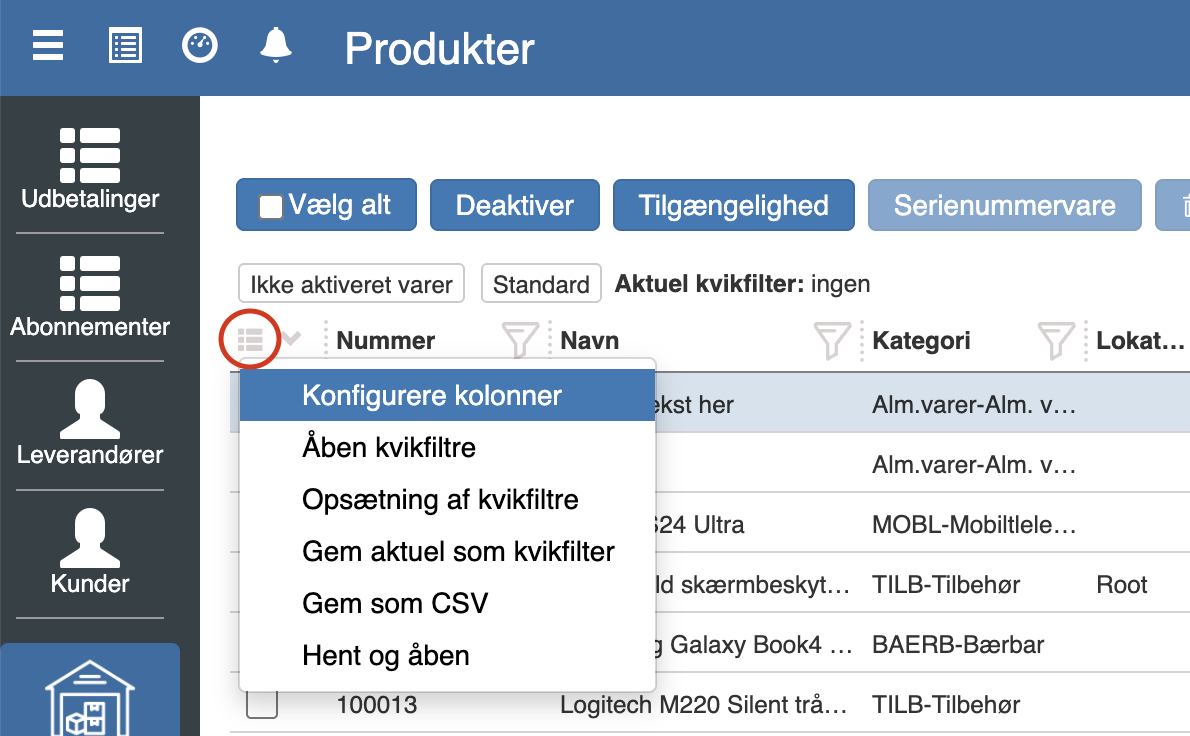1190x736 pixels.
Task: Open Leverandører section in sidebar
Action: [x=90, y=425]
